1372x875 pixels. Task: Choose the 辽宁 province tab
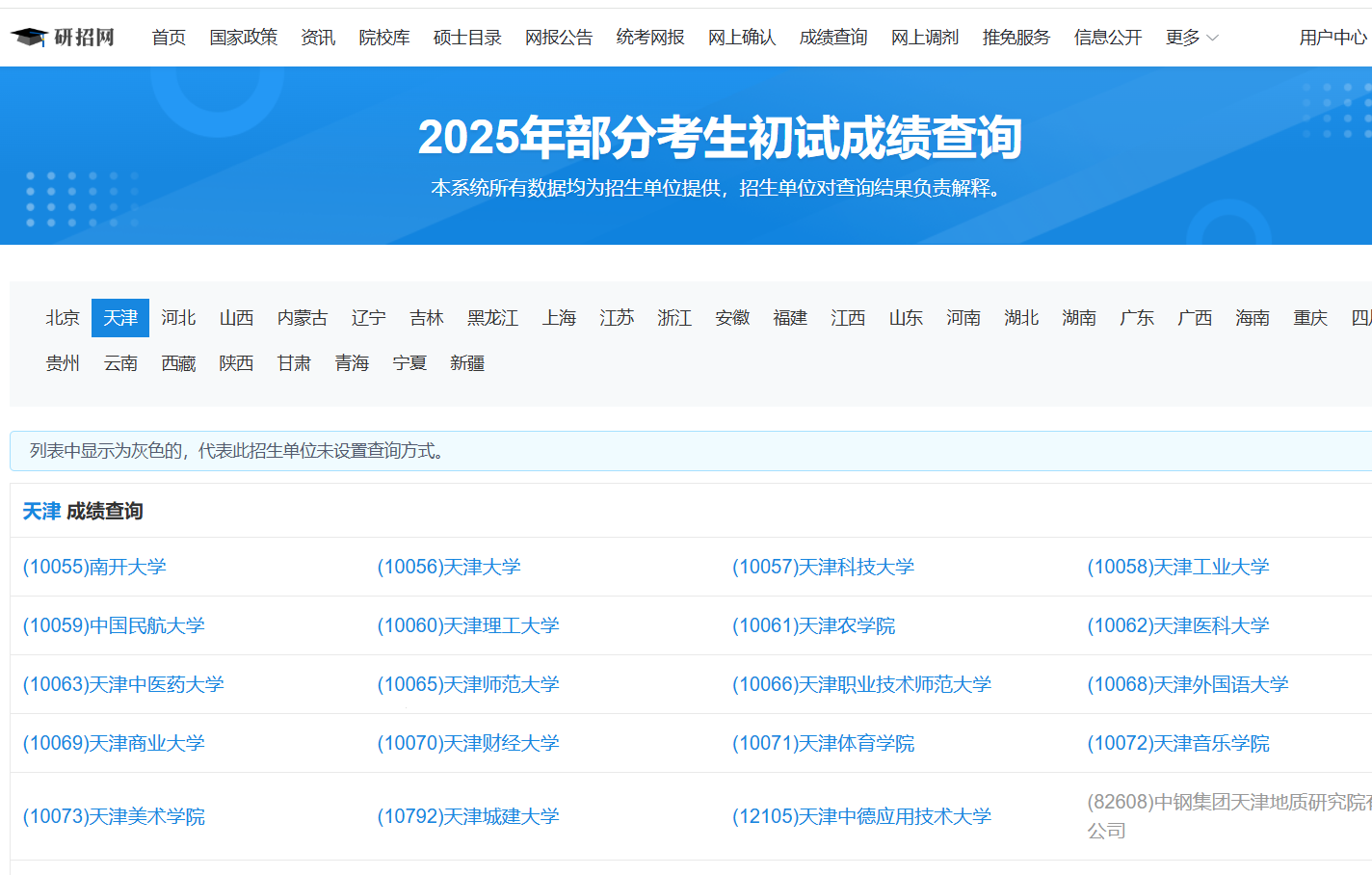tap(369, 318)
